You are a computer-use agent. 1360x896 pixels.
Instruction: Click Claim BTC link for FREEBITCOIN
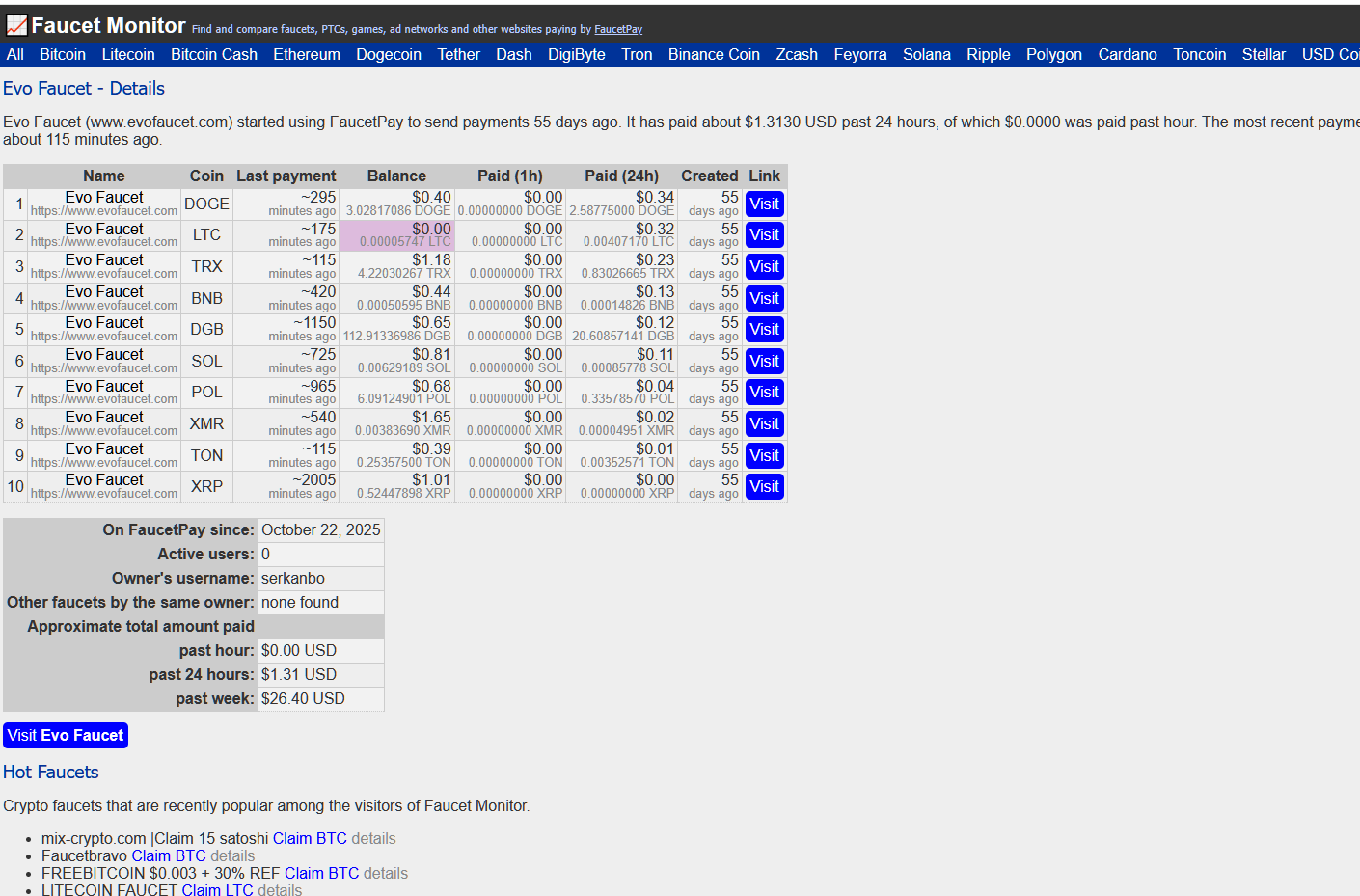pyautogui.click(x=321, y=874)
